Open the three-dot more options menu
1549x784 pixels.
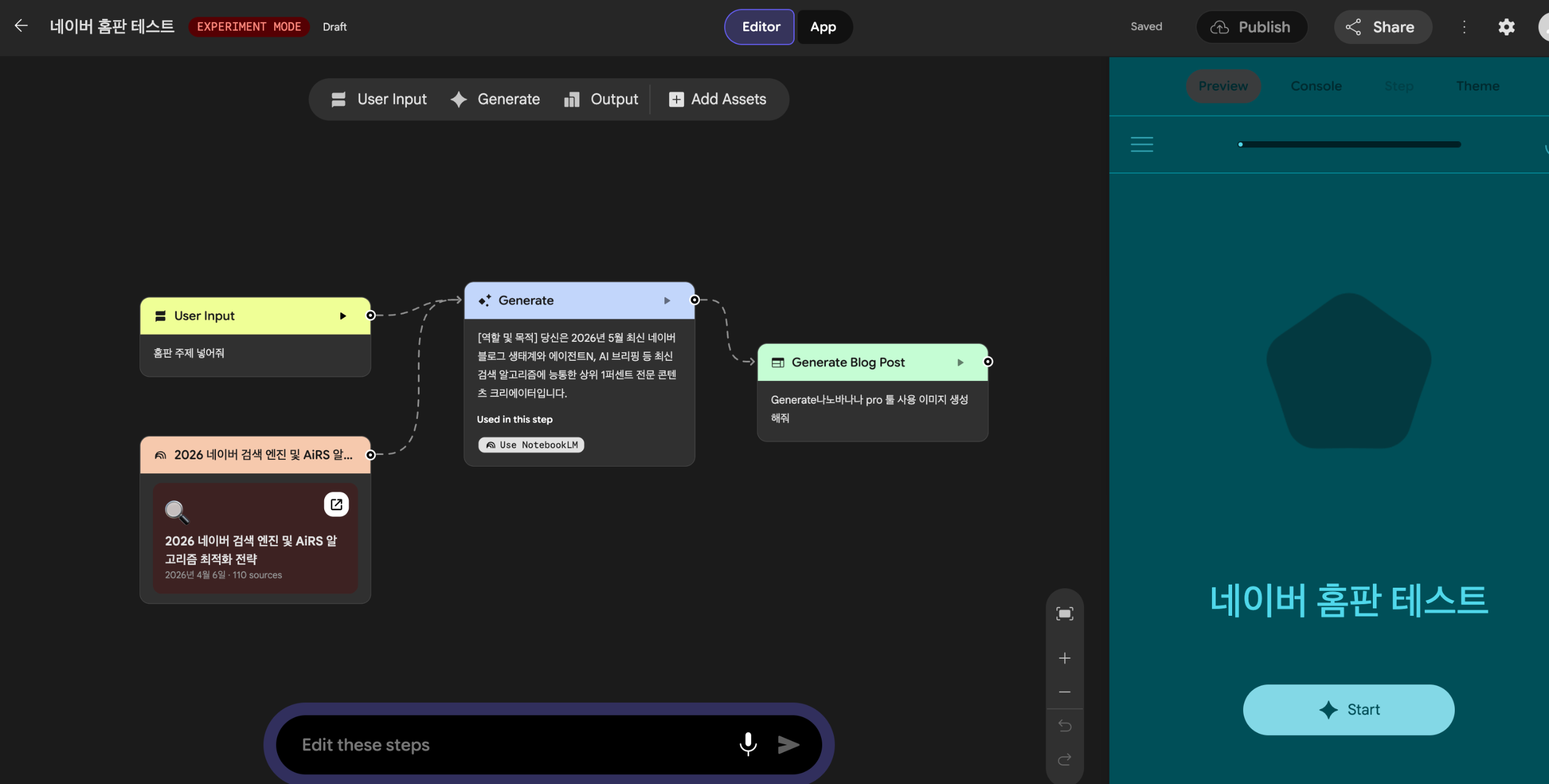tap(1464, 27)
